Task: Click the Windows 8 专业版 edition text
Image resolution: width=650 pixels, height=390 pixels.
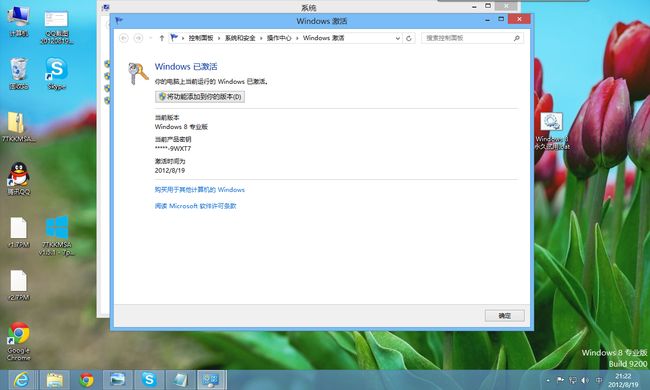Action: (x=181, y=127)
